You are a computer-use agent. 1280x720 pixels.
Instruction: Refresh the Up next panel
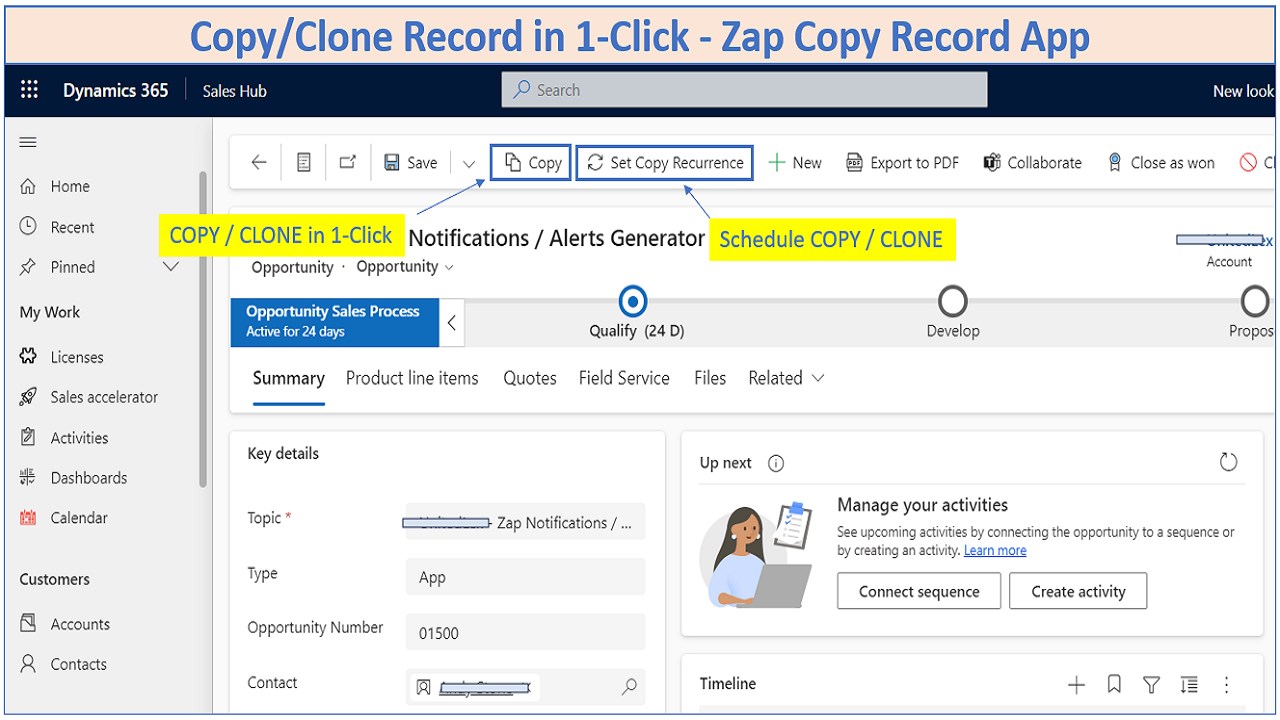tap(1228, 462)
